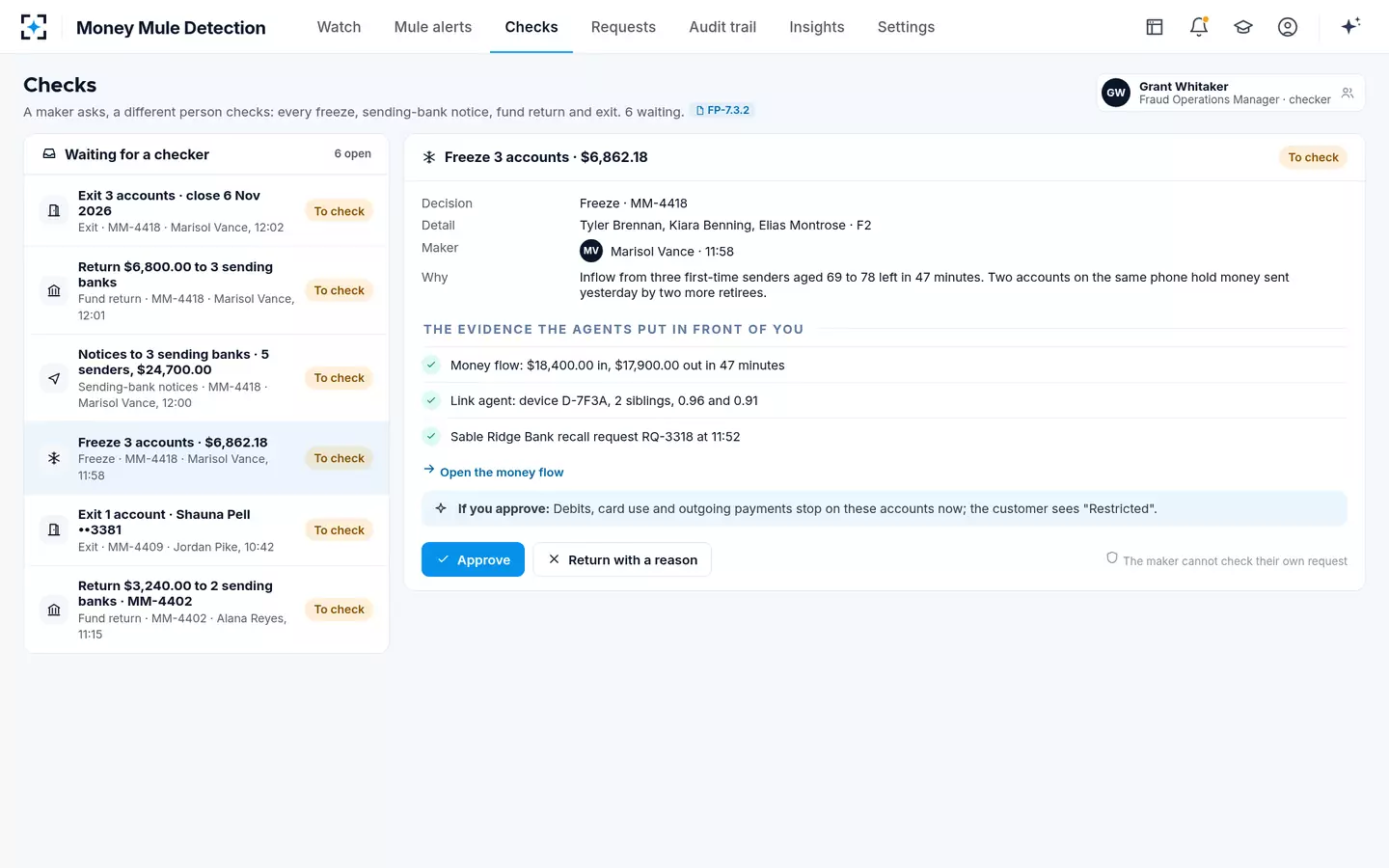Switch to the Watch tab
Screen dimensions: 1389x868
(340, 27)
